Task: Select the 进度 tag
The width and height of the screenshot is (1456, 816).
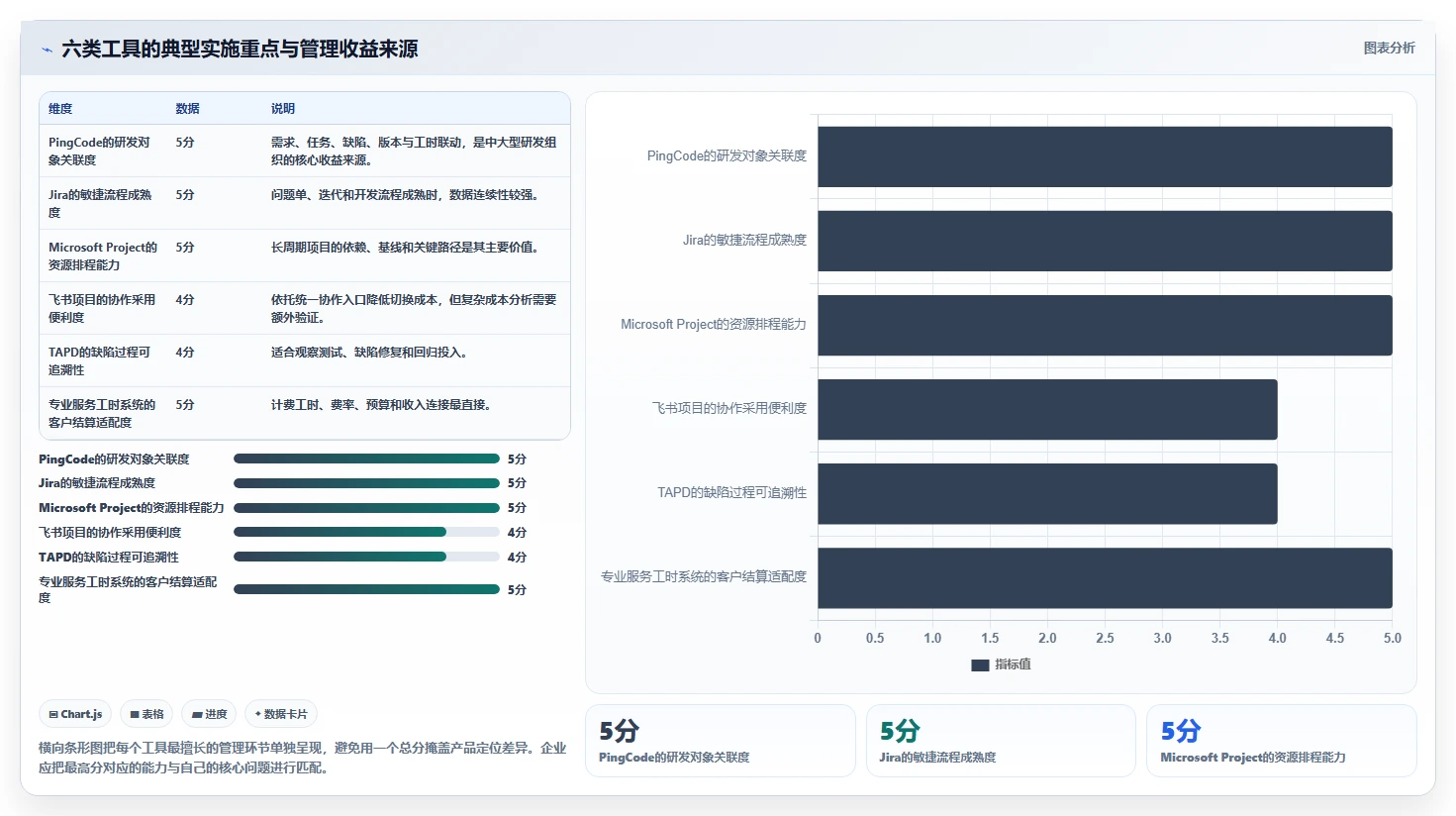Action: click(x=209, y=714)
